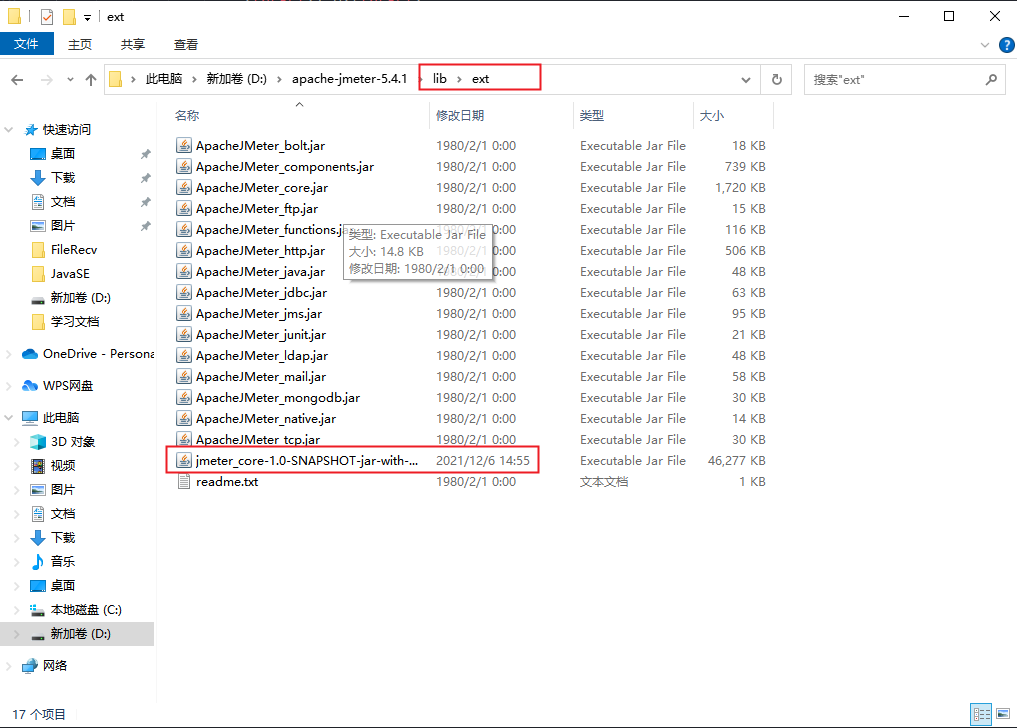
Task: Click 新加卷 (D:) in the address breadcrumb
Action: pos(237,79)
